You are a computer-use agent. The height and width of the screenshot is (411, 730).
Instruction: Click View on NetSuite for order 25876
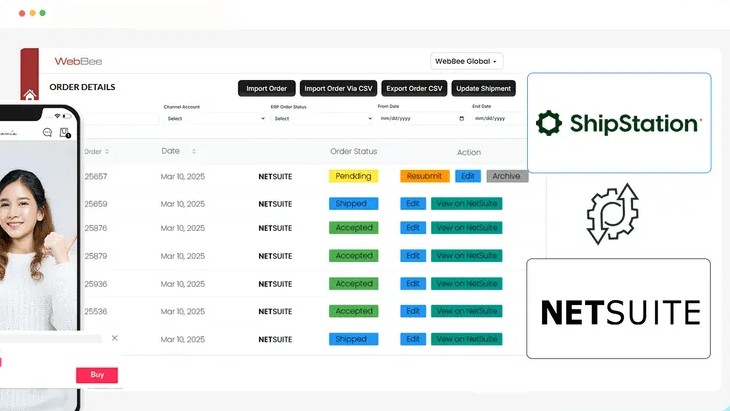(x=466, y=228)
